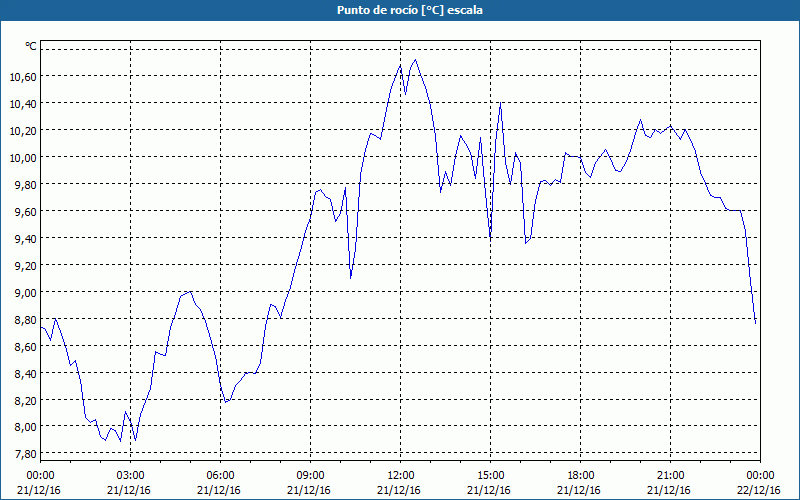Click the 09:00 time axis label
This screenshot has height=500, width=800.
tap(310, 476)
